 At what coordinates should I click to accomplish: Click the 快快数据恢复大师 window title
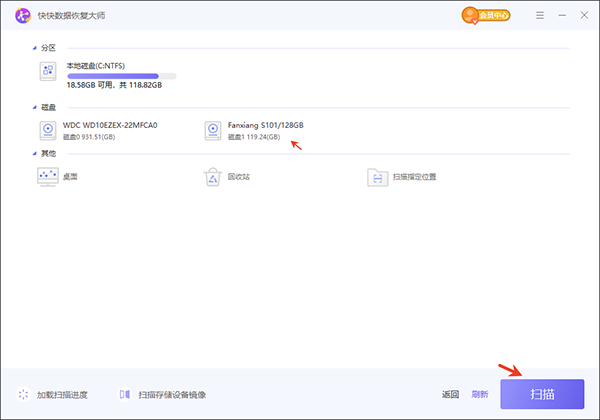(x=71, y=16)
